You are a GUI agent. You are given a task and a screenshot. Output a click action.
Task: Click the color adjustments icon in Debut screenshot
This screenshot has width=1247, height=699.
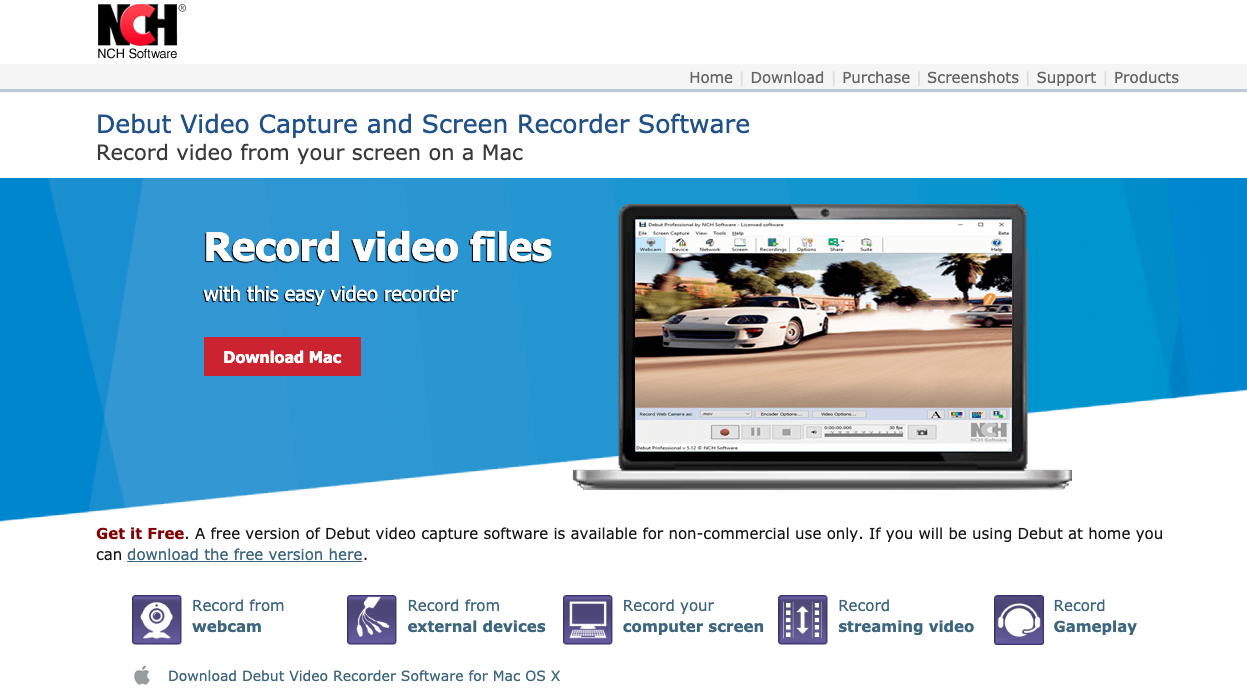(x=957, y=414)
